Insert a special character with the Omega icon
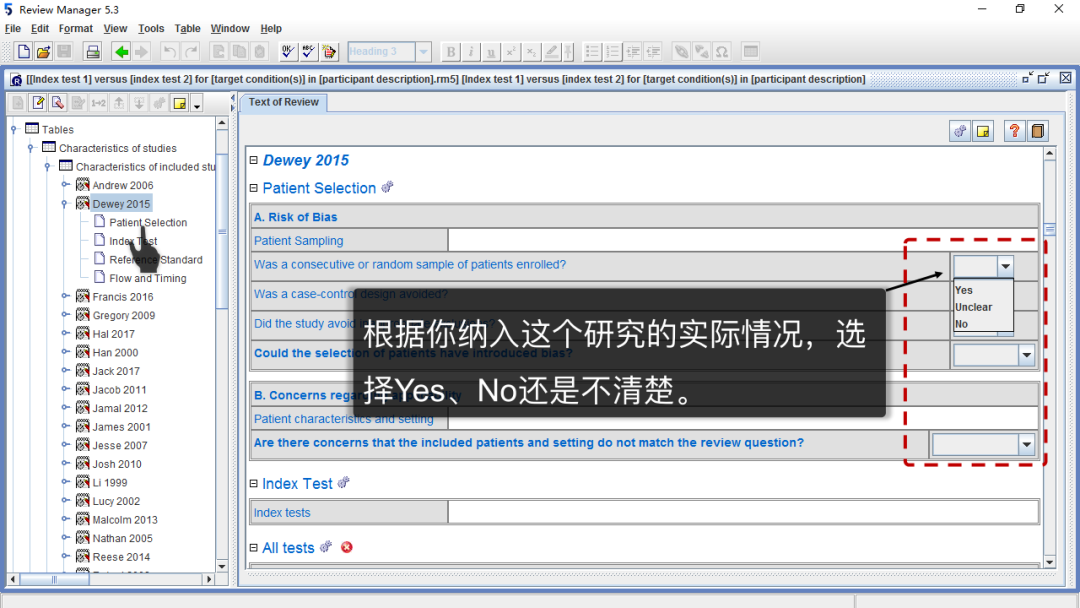The width and height of the screenshot is (1080, 608). [720, 51]
